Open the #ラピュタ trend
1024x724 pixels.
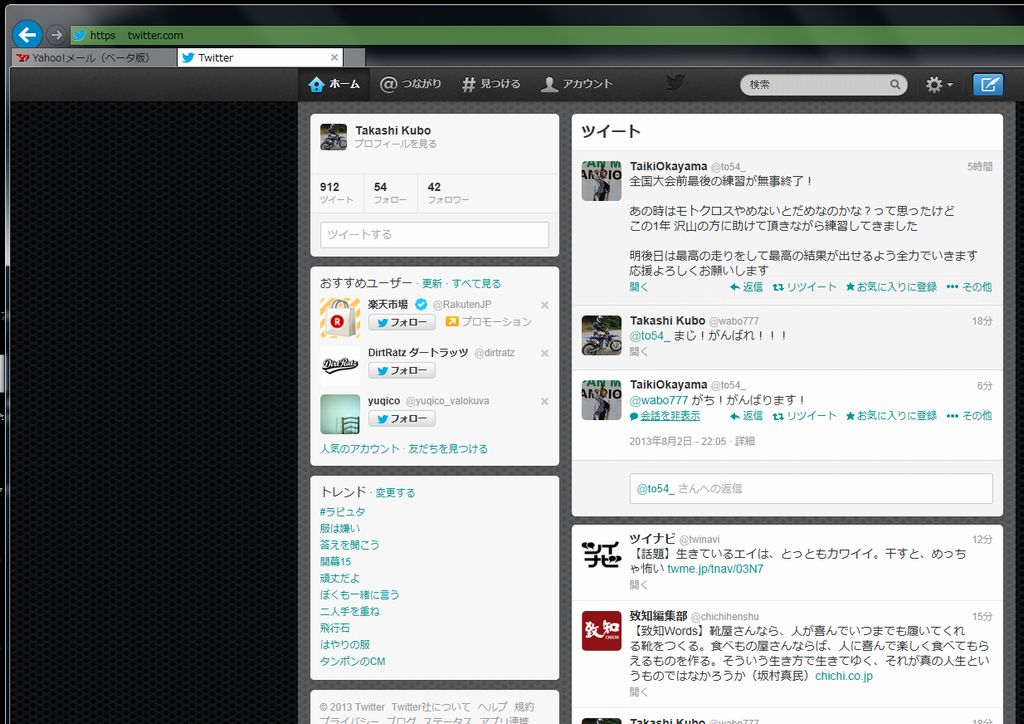(342, 512)
